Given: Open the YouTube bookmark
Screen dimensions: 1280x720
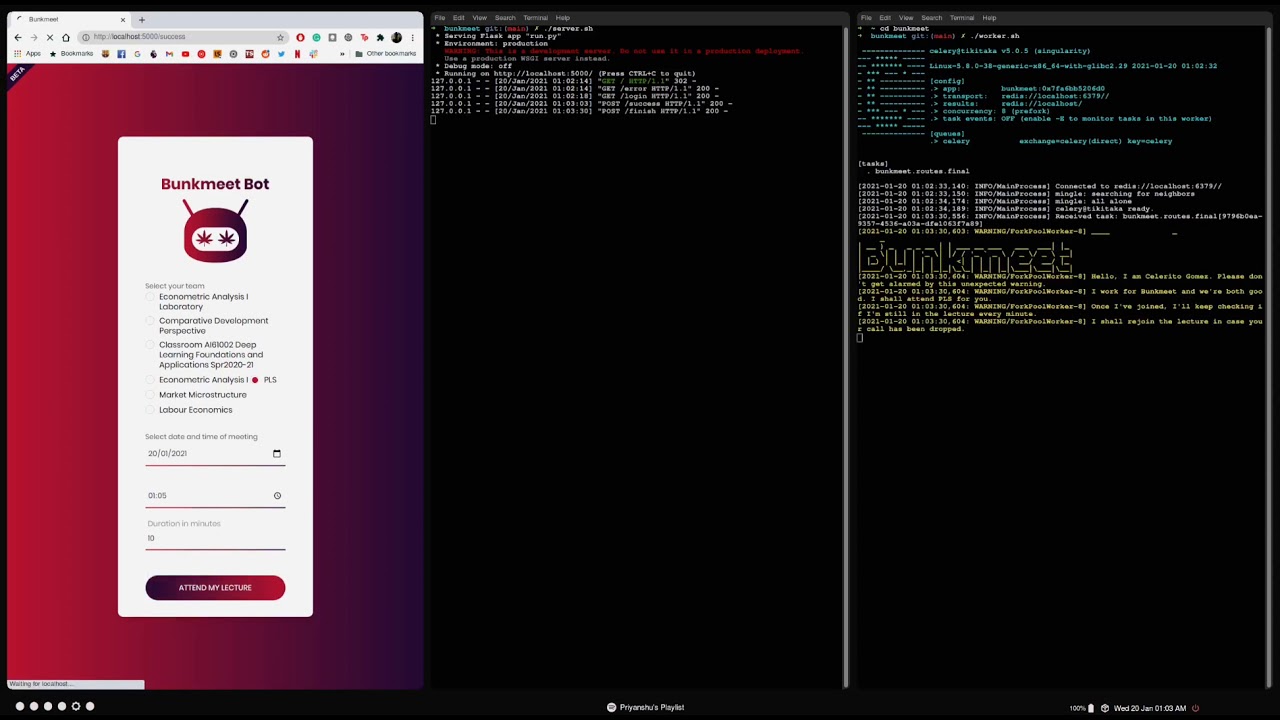Looking at the screenshot, I should pyautogui.click(x=185, y=53).
